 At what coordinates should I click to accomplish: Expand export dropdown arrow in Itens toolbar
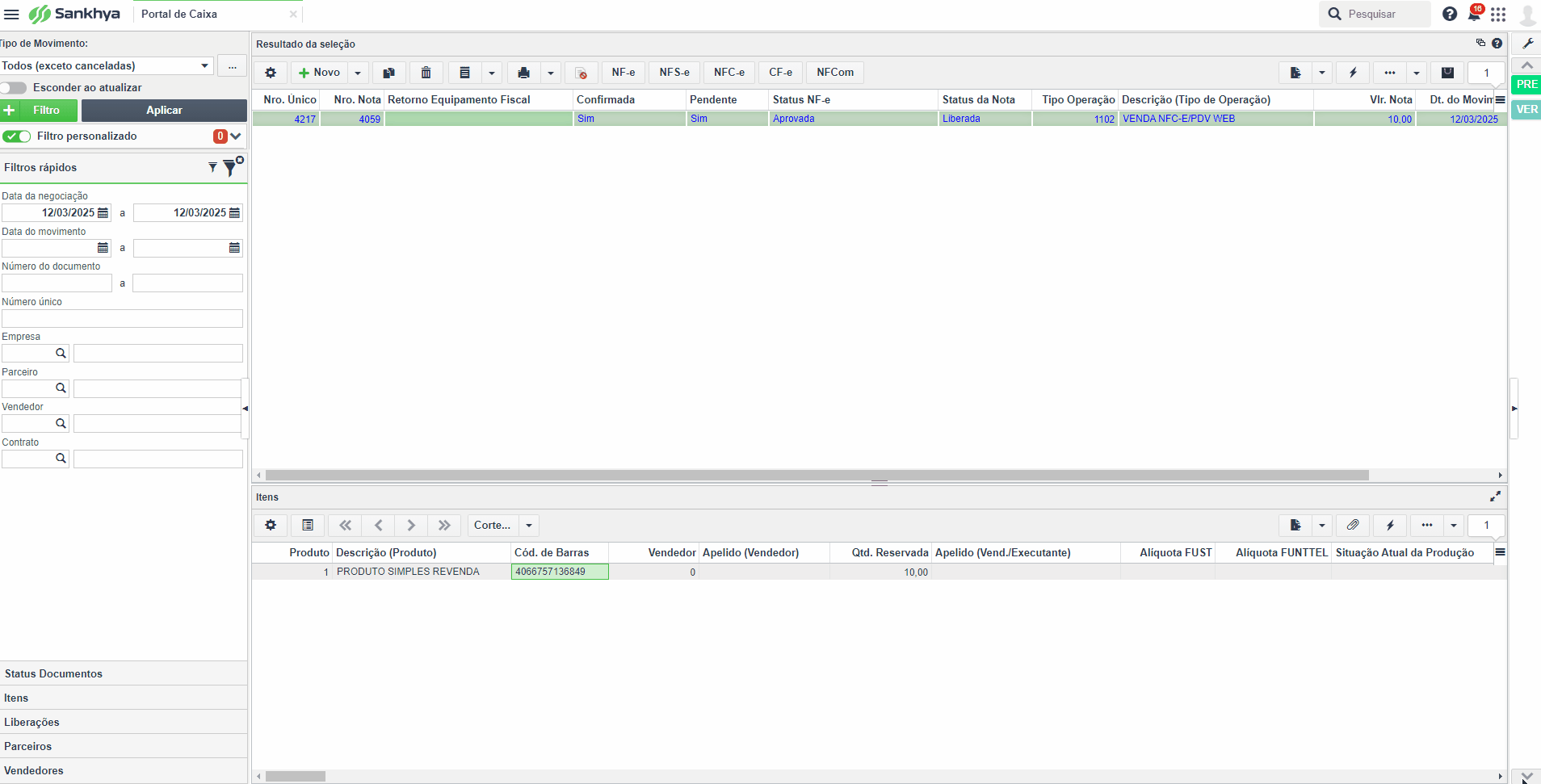1322,525
